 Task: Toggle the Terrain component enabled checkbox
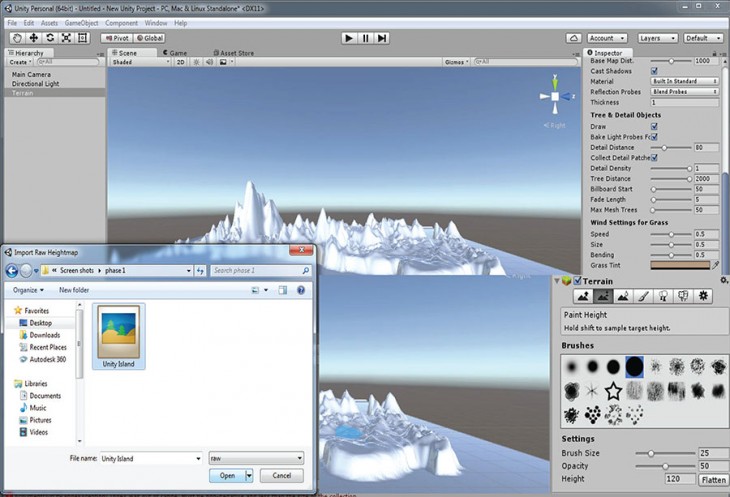coord(576,281)
